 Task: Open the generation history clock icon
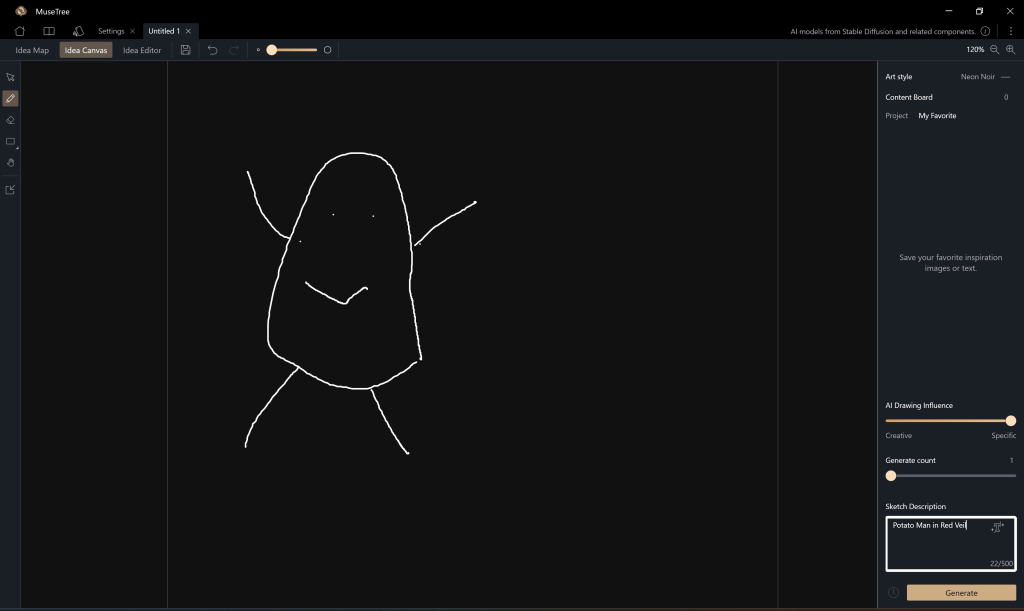893,593
